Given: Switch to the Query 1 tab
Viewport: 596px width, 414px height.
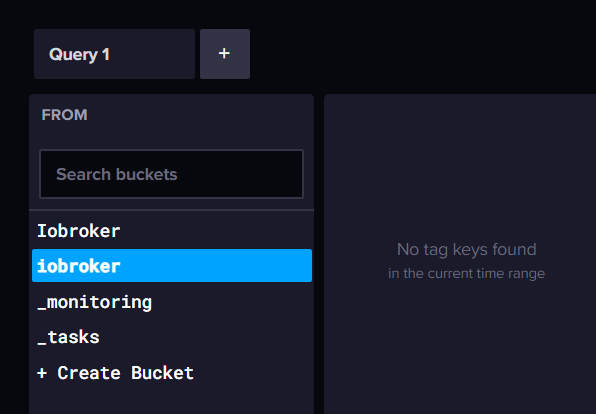Looking at the screenshot, I should pyautogui.click(x=114, y=54).
